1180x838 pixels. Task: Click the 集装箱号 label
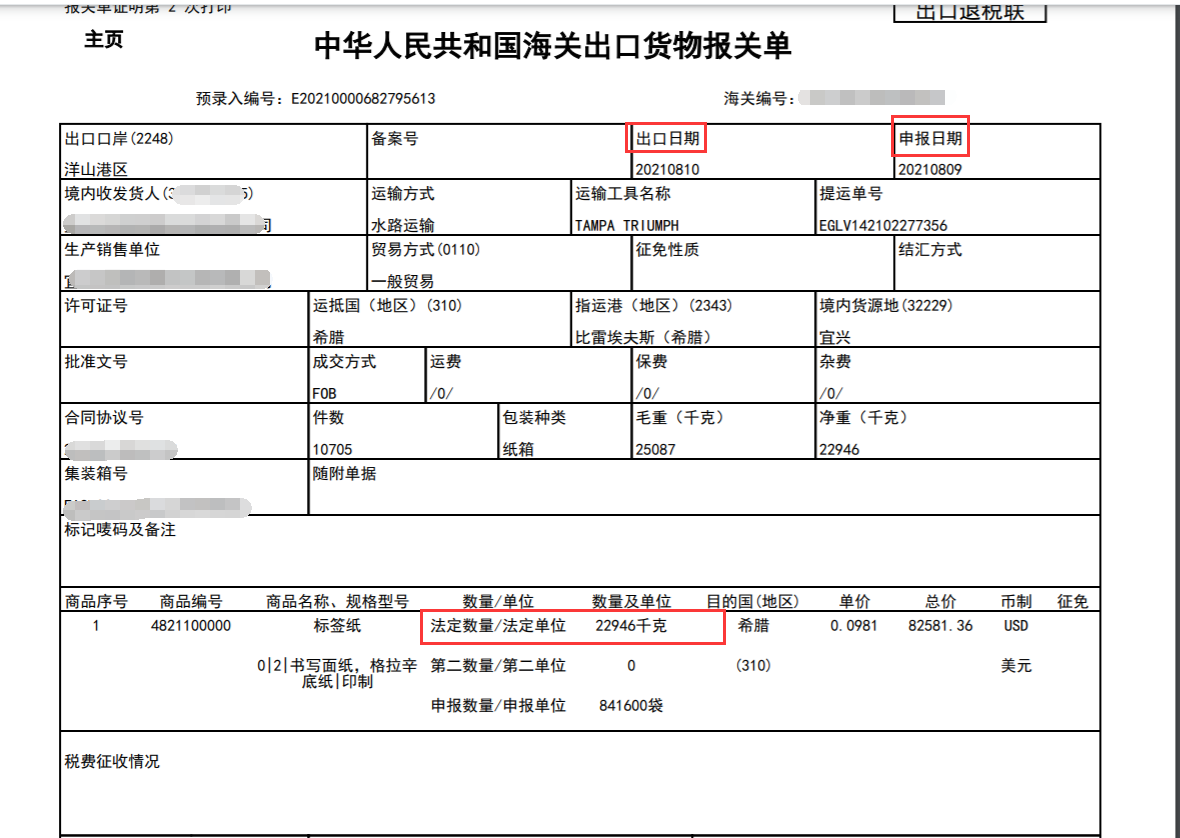pyautogui.click(x=96, y=473)
